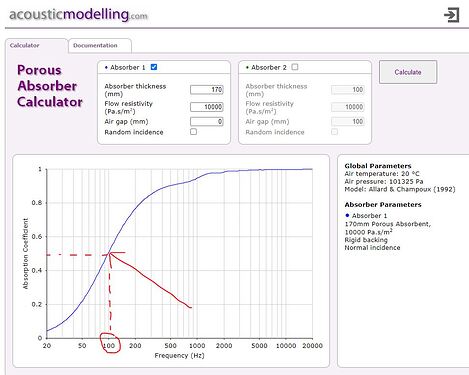Toggle Random incidence for Absorber 1
Image resolution: width=469 pixels, height=375 pixels.
coord(193,132)
